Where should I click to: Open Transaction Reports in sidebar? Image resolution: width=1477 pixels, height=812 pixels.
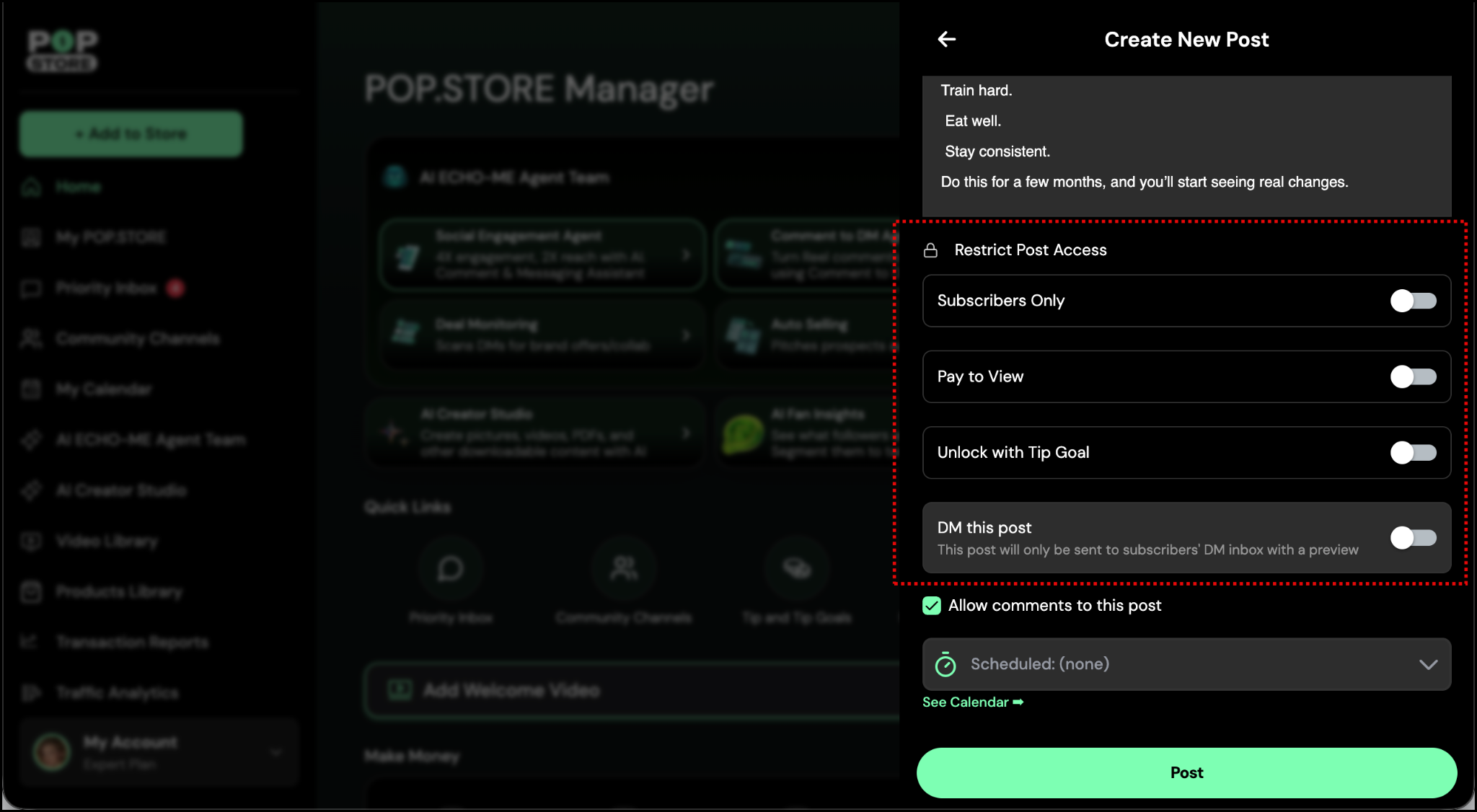coord(132,642)
